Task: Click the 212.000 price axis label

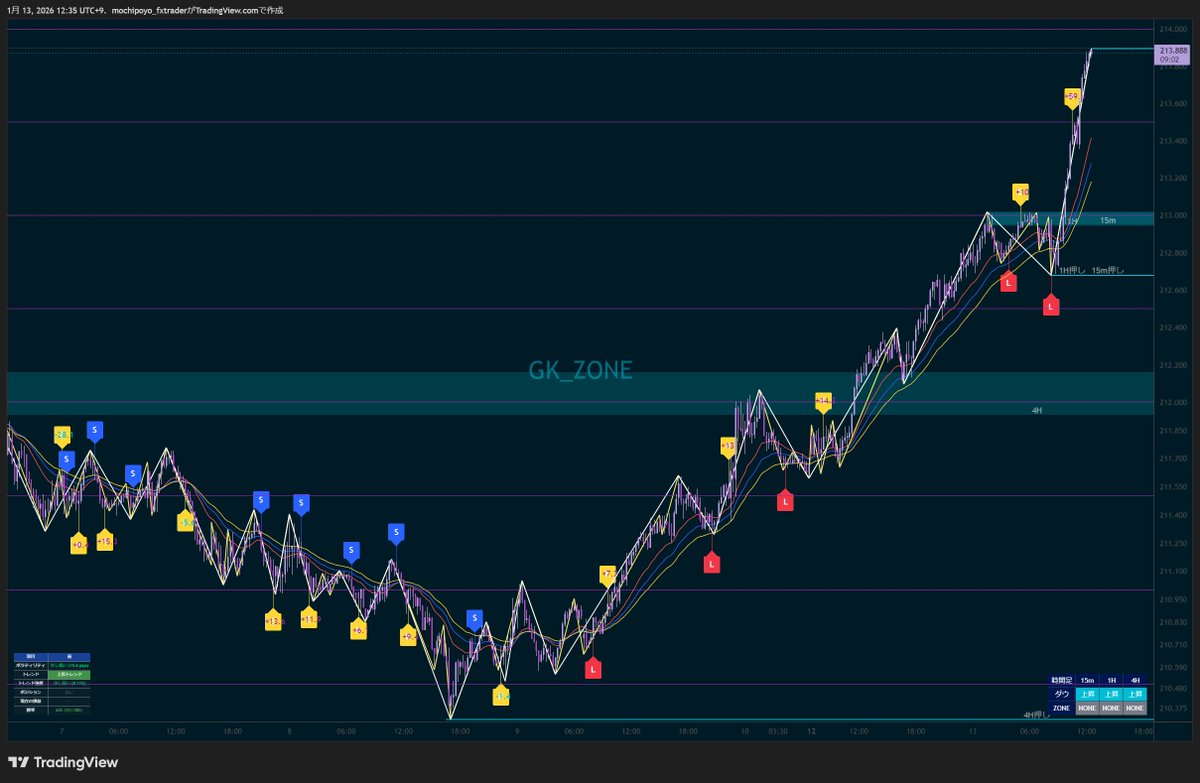Action: pos(1172,402)
